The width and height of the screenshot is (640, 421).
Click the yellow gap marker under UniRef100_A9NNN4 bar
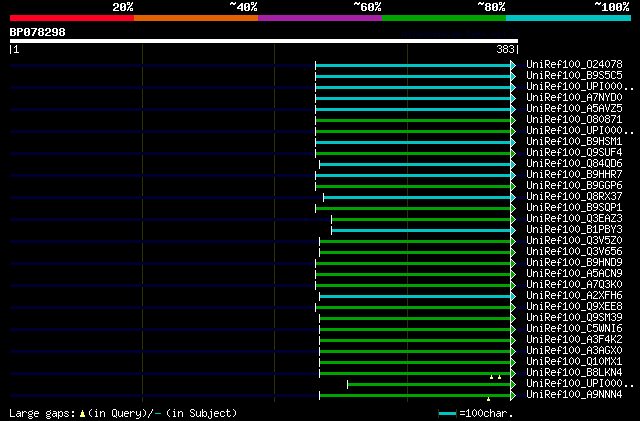(489, 399)
